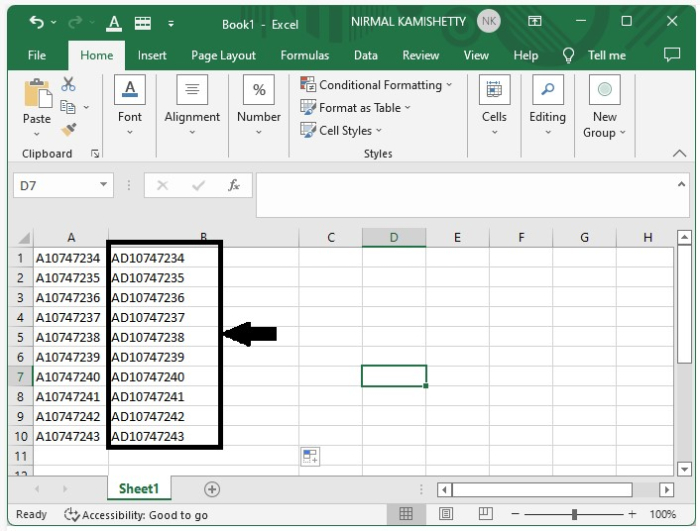Click the zoom slider handle

point(574,514)
